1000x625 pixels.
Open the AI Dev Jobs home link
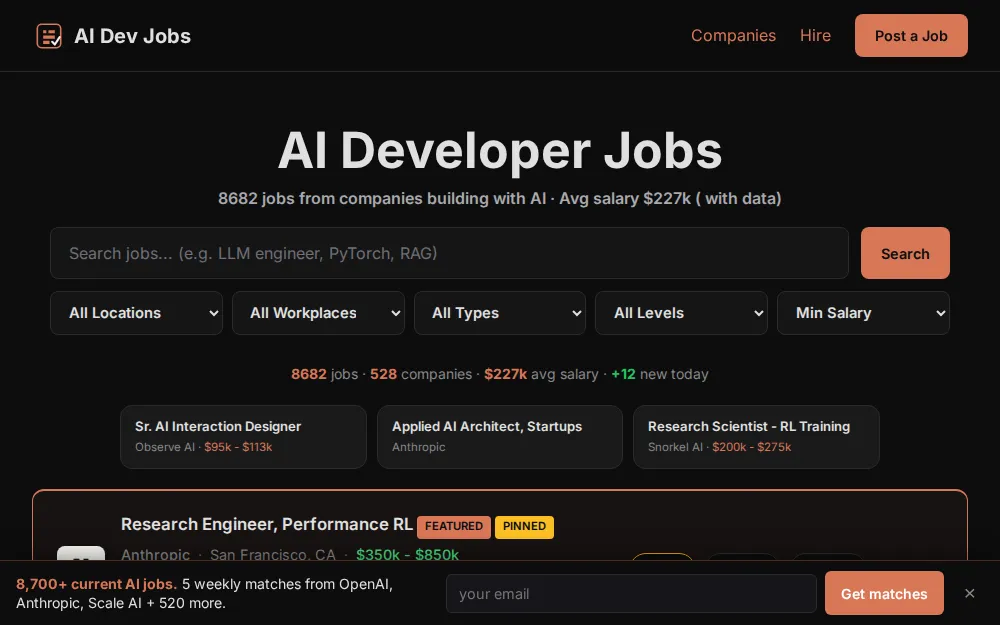point(114,36)
